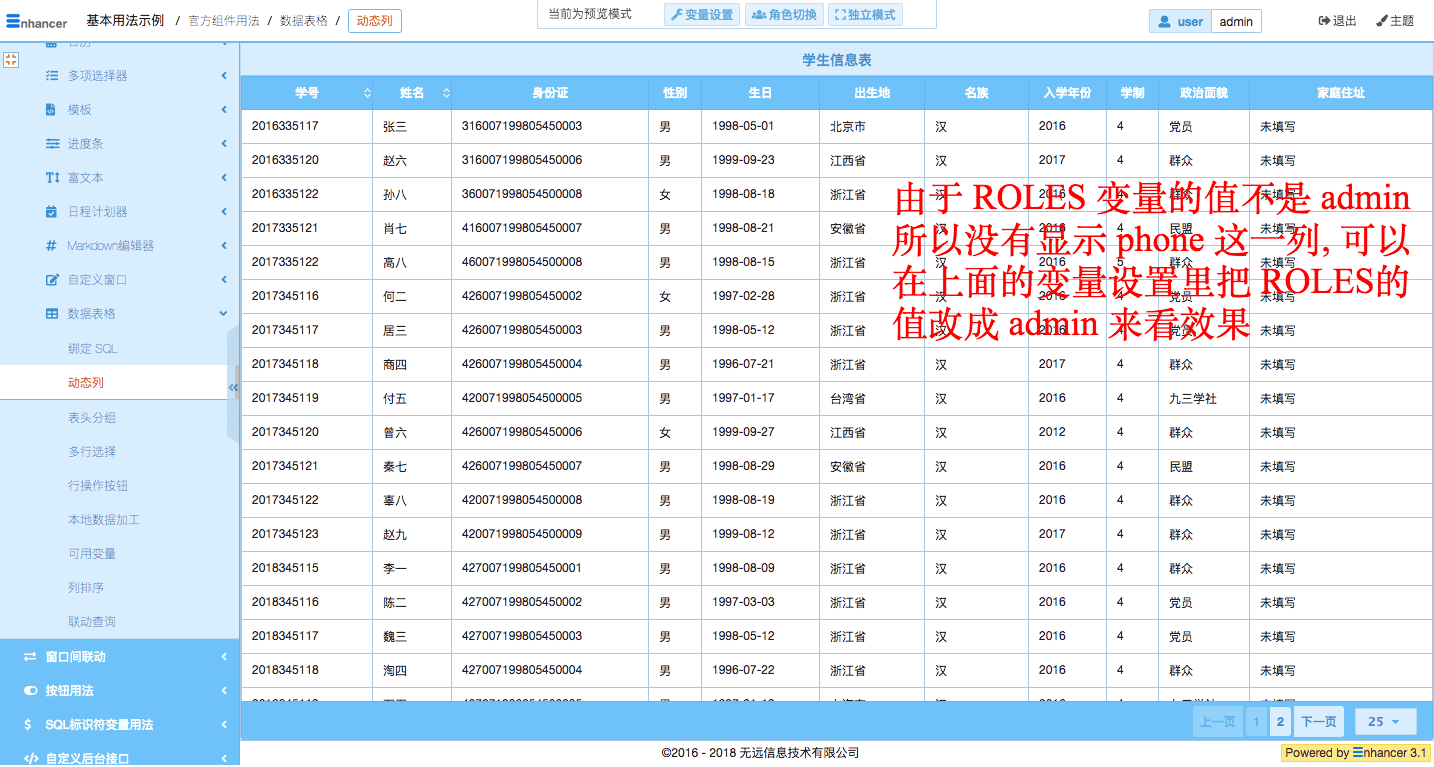The image size is (1434, 767).
Task: Open the page size dropdown showing 25
Action: click(x=1385, y=721)
